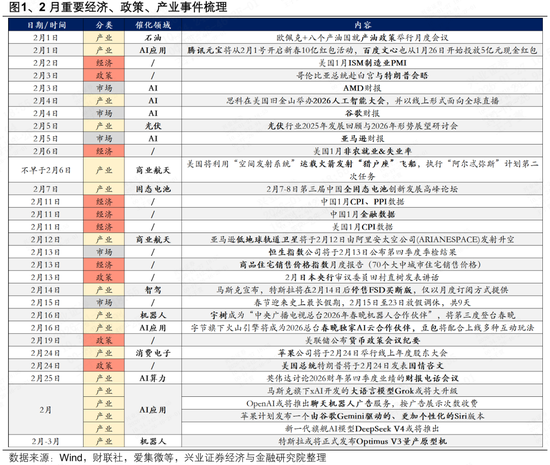Click the 特朗普 2月24日发表国情咨文 entry

362,366
